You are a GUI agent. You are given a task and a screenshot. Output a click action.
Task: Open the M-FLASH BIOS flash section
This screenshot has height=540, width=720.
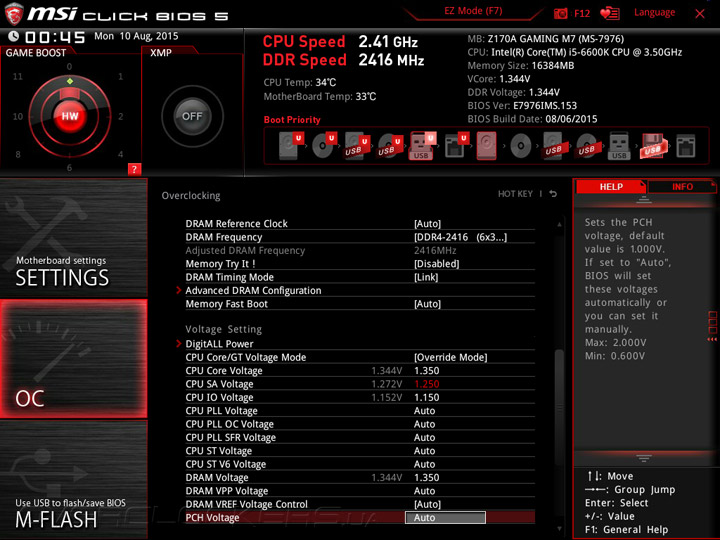click(73, 479)
